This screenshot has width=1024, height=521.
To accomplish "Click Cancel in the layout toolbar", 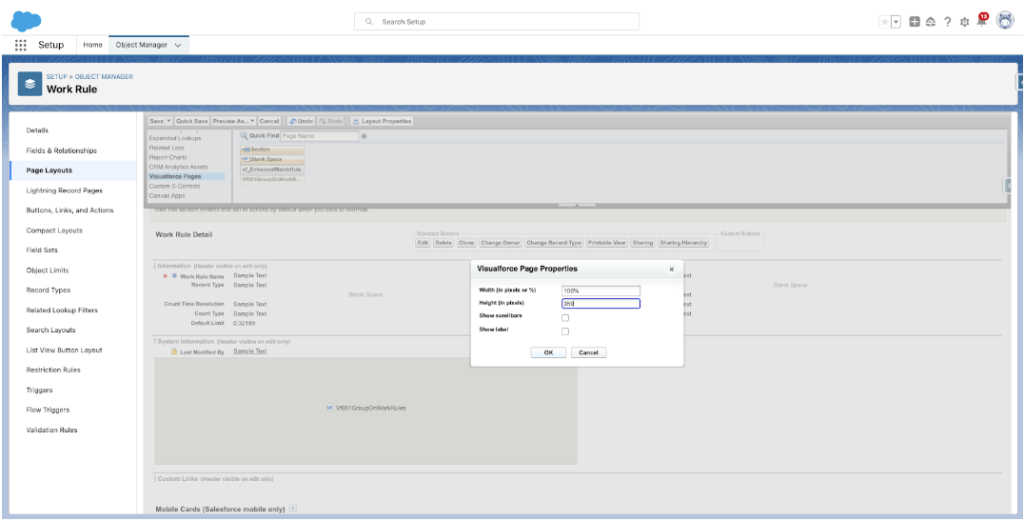I will click(269, 121).
